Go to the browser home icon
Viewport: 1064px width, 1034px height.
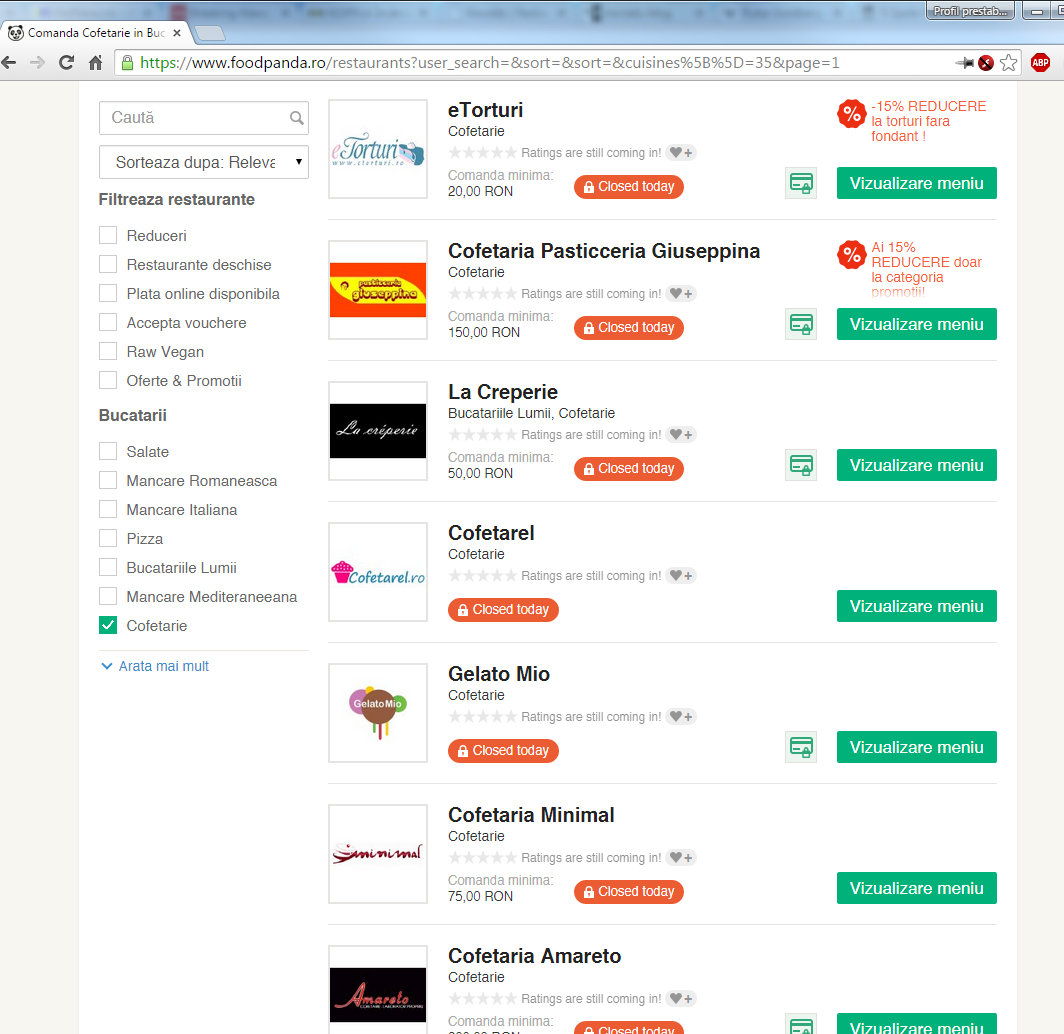point(96,63)
